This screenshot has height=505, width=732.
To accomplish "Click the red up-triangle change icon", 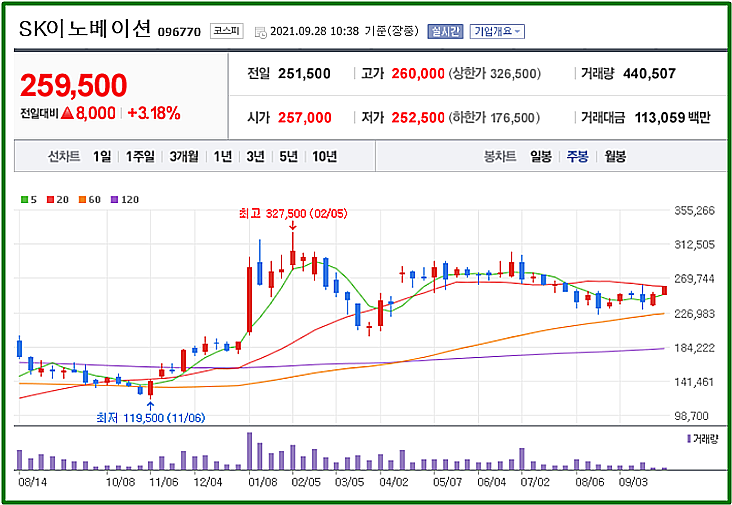I will pyautogui.click(x=67, y=113).
